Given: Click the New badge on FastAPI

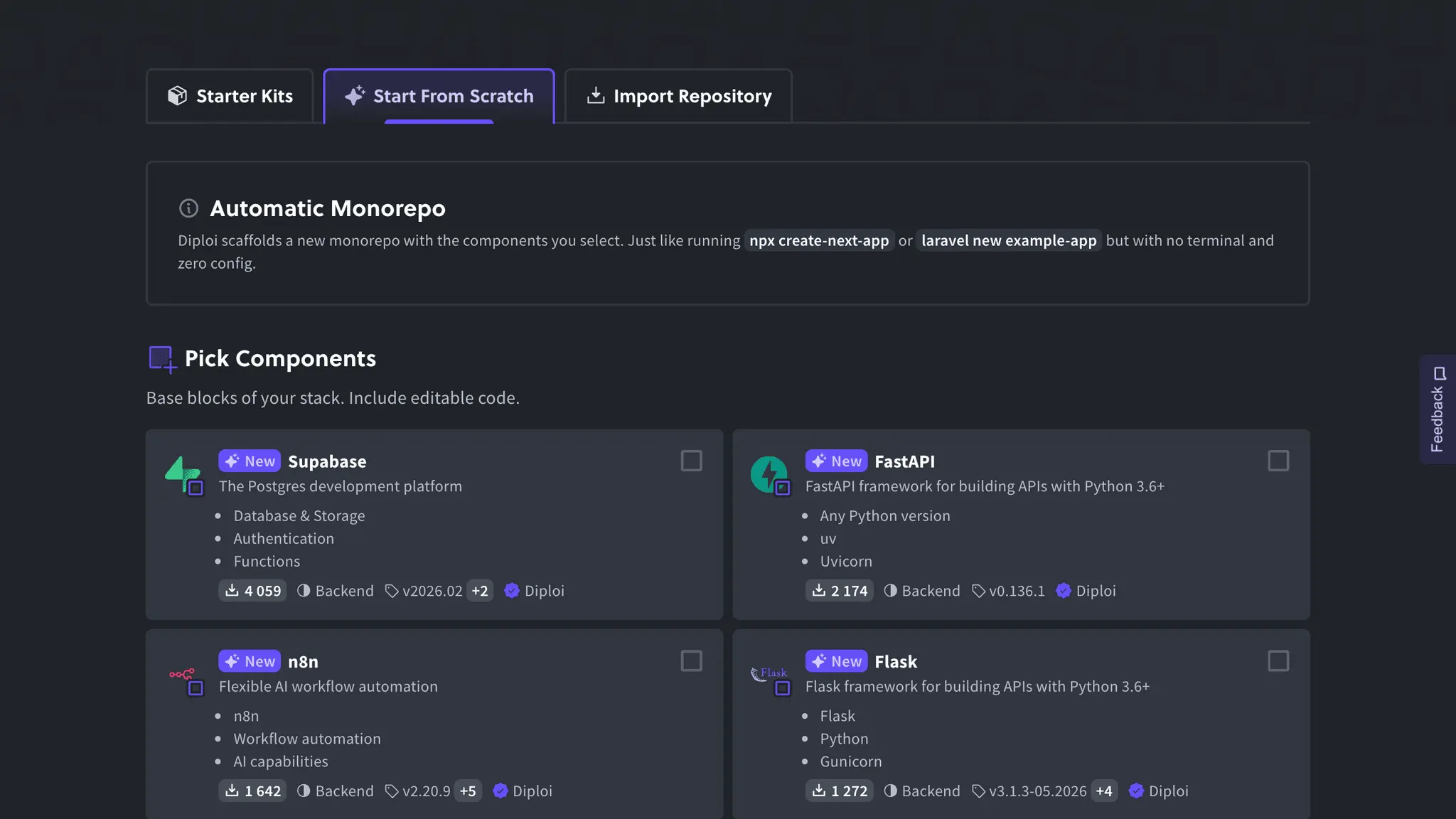Looking at the screenshot, I should point(836,461).
